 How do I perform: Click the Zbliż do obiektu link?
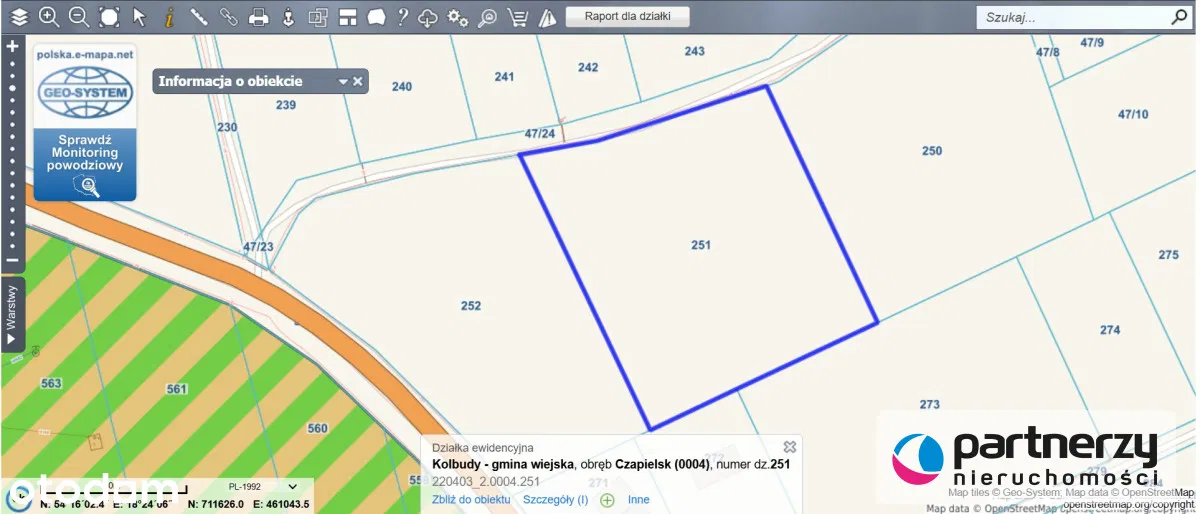click(471, 499)
